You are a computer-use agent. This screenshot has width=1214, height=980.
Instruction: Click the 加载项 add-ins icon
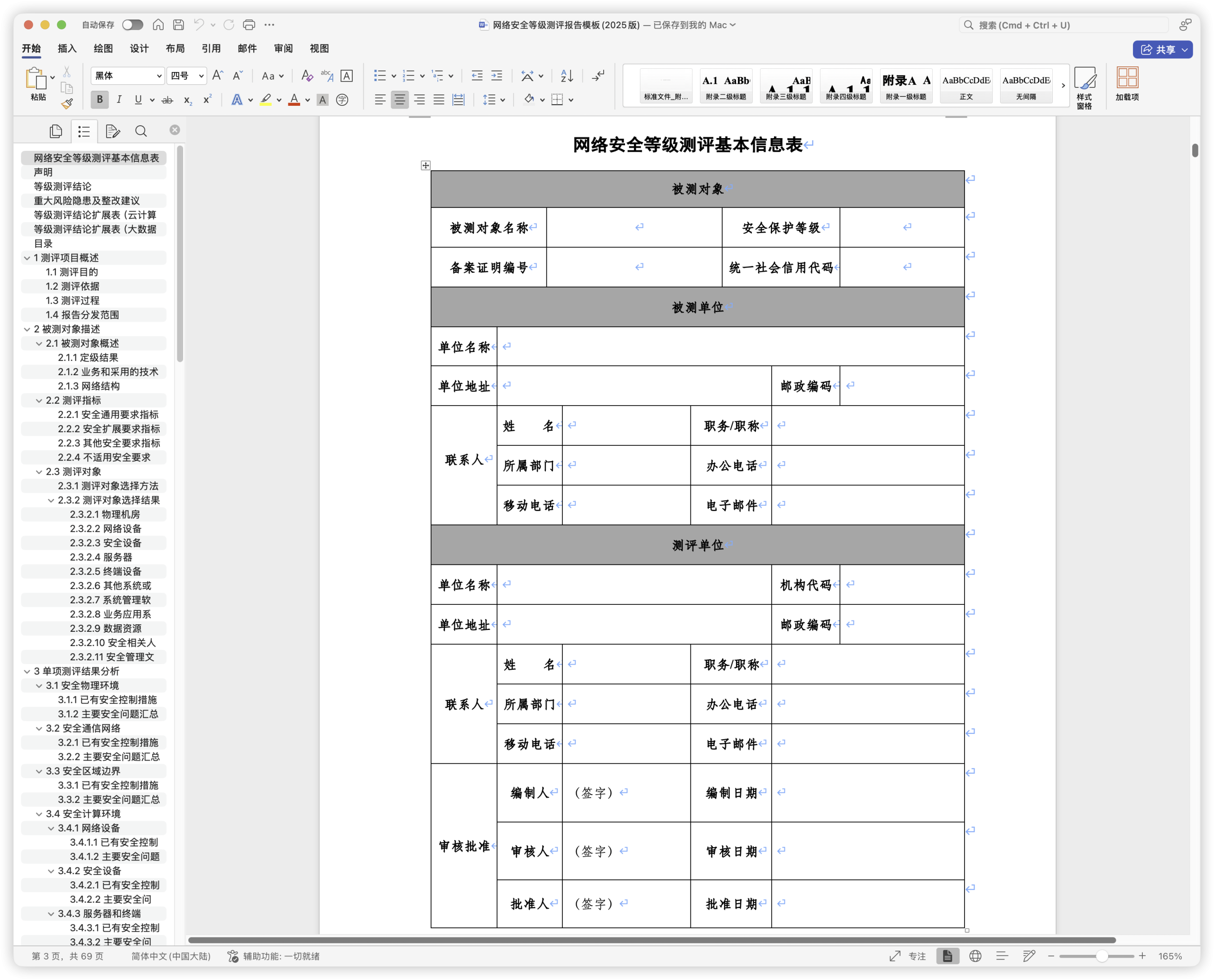tap(1127, 83)
